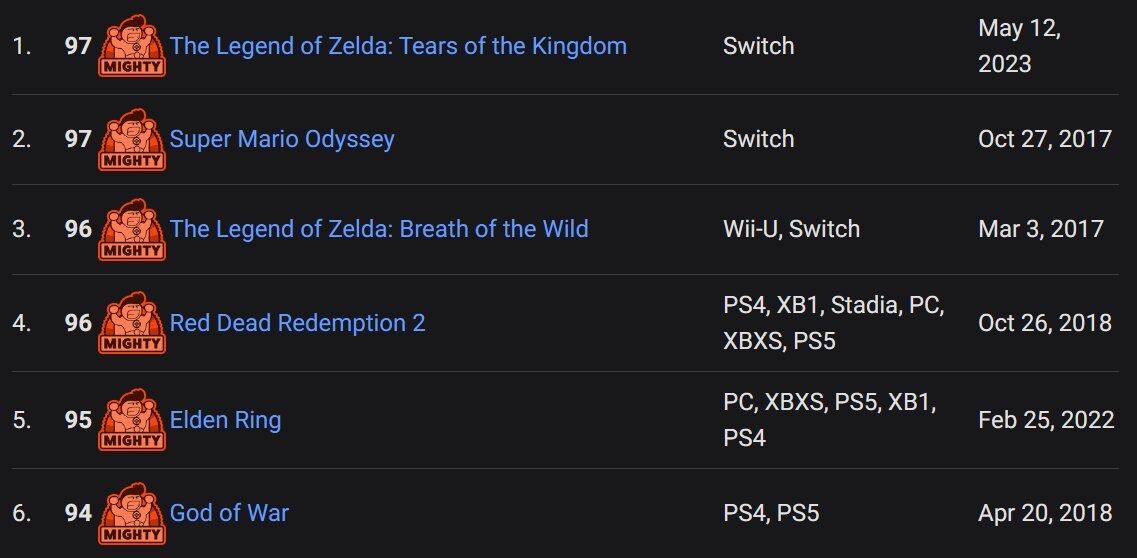This screenshot has height=558, width=1137.
Task: Click the 95 score for Elden Ring
Action: click(78, 420)
